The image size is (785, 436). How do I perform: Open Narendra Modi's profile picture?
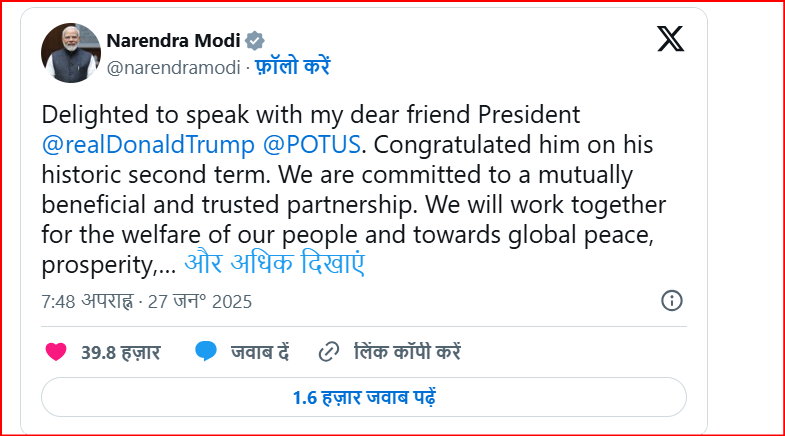[70, 53]
